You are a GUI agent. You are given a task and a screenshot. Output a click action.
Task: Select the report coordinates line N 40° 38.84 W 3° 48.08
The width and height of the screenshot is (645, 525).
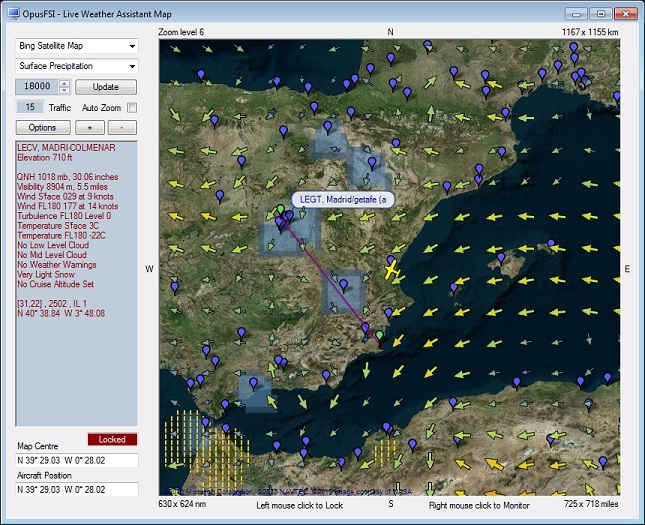click(61, 314)
